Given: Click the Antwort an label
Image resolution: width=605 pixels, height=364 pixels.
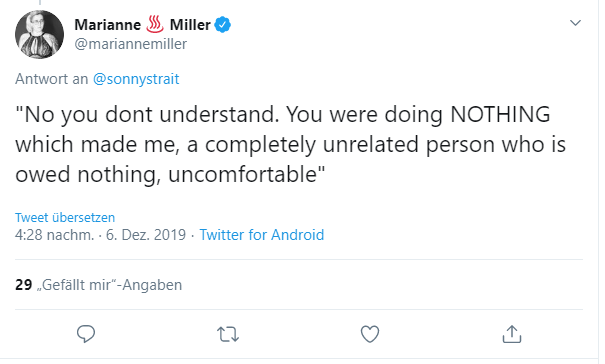Looking at the screenshot, I should [52, 79].
